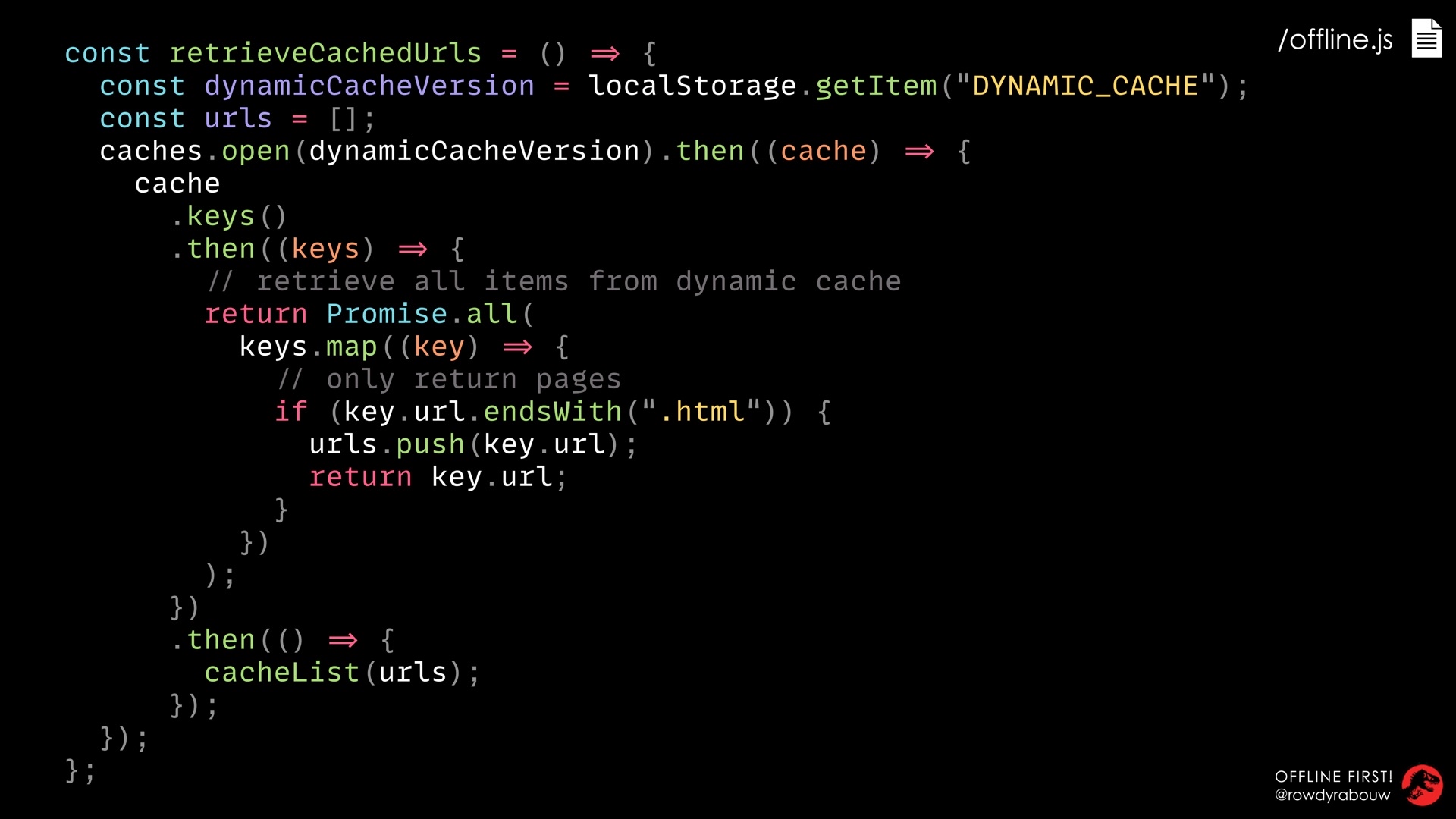The image size is (1456, 819).
Task: Click the @rowdyrabouw Twitter handle
Action: 1332,795
